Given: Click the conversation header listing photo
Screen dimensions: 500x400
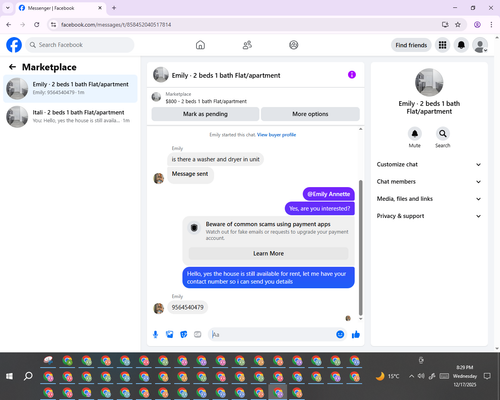Looking at the screenshot, I should (161, 75).
